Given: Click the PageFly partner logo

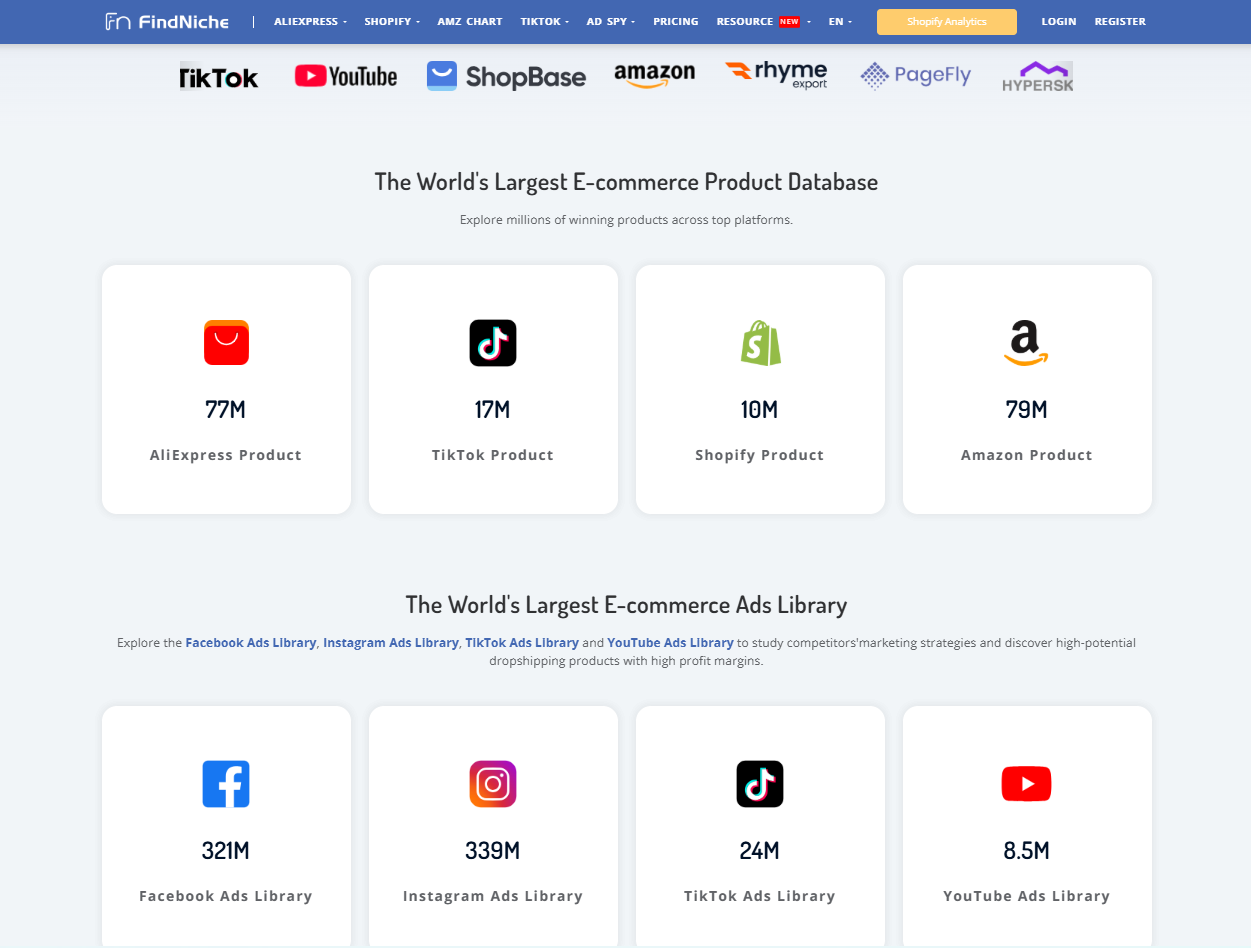Looking at the screenshot, I should 915,75.
